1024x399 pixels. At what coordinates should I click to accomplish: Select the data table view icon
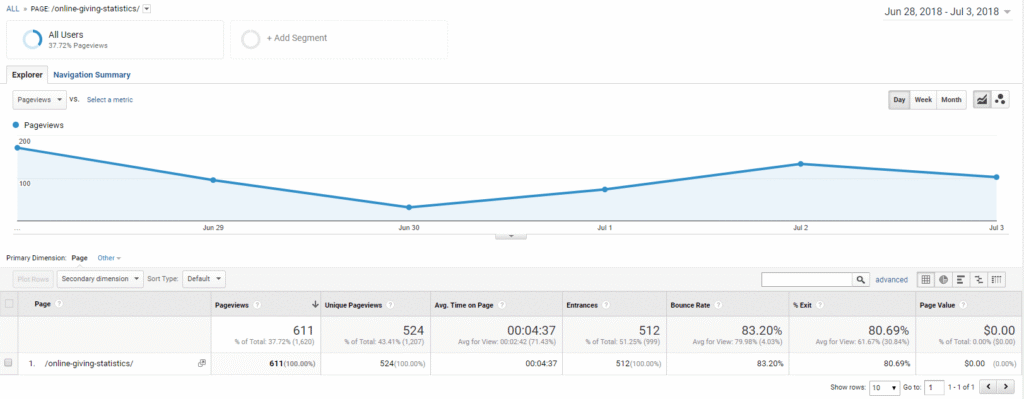[x=926, y=279]
